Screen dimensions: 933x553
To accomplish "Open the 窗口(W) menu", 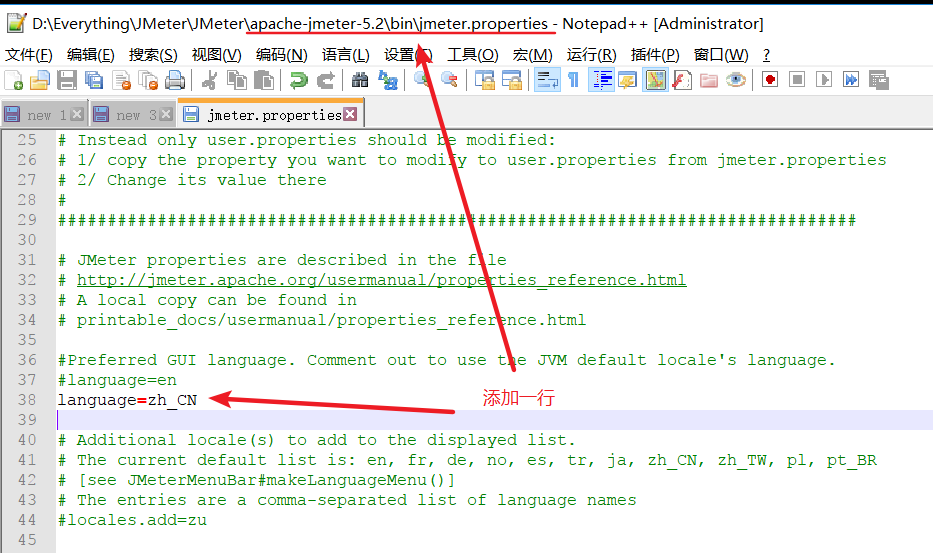I will [x=721, y=55].
